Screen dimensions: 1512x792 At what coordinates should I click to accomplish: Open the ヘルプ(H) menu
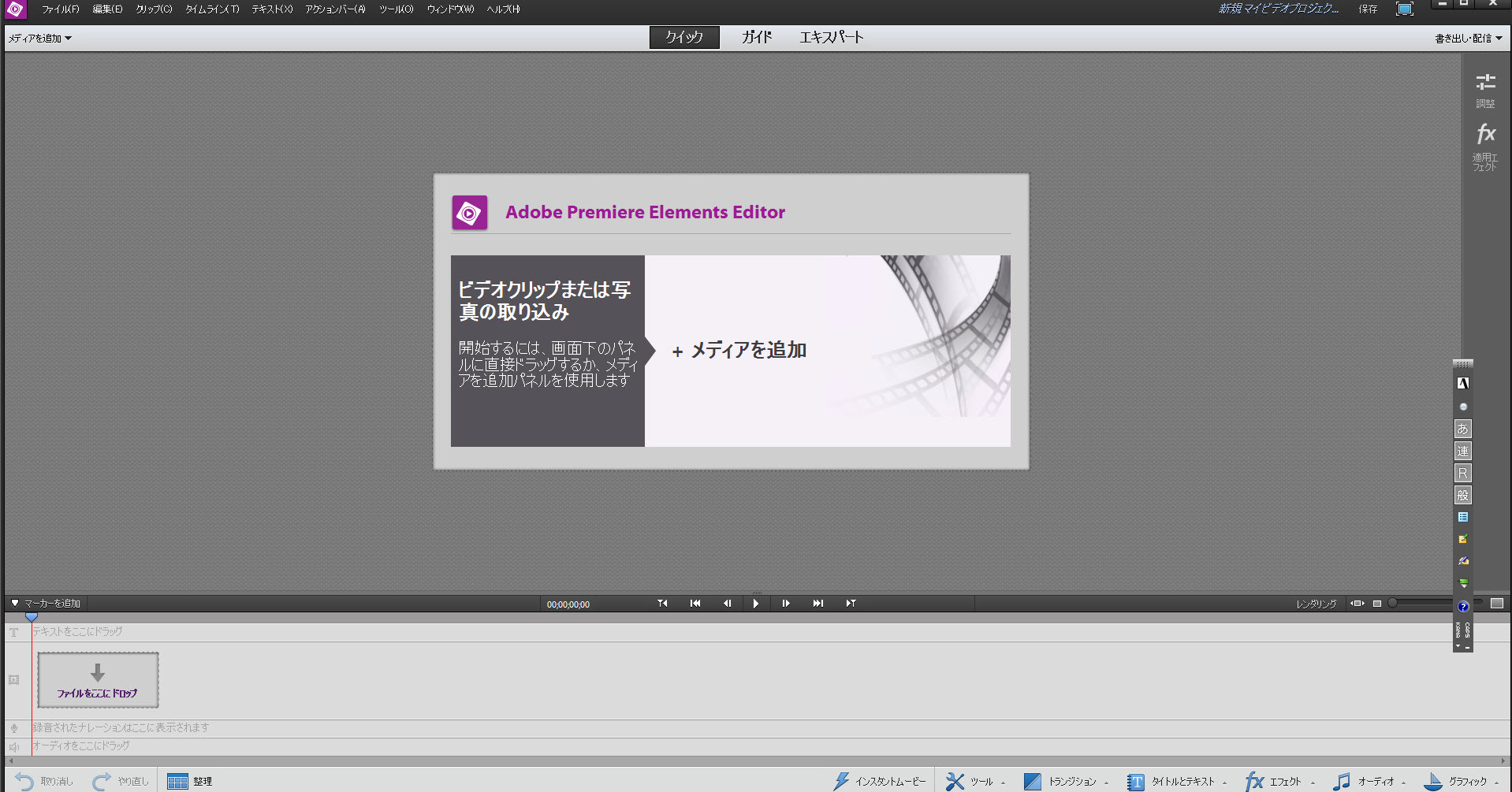coord(503,9)
